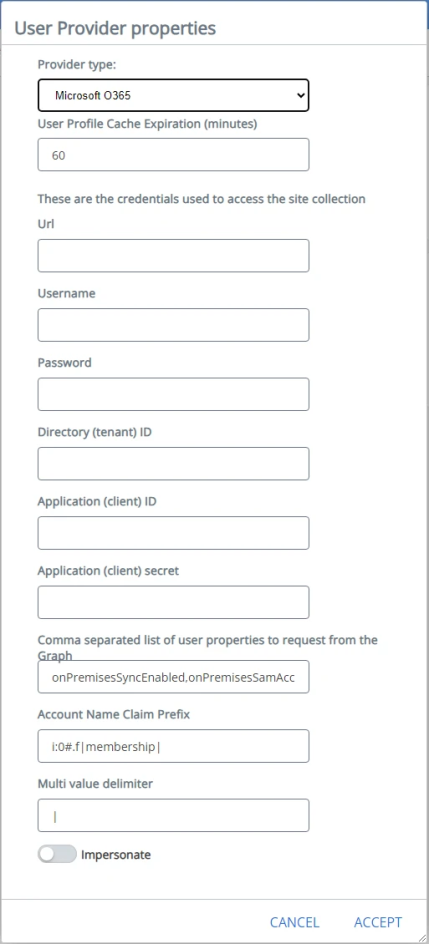Toggle the Impersonate switch

pyautogui.click(x=57, y=854)
